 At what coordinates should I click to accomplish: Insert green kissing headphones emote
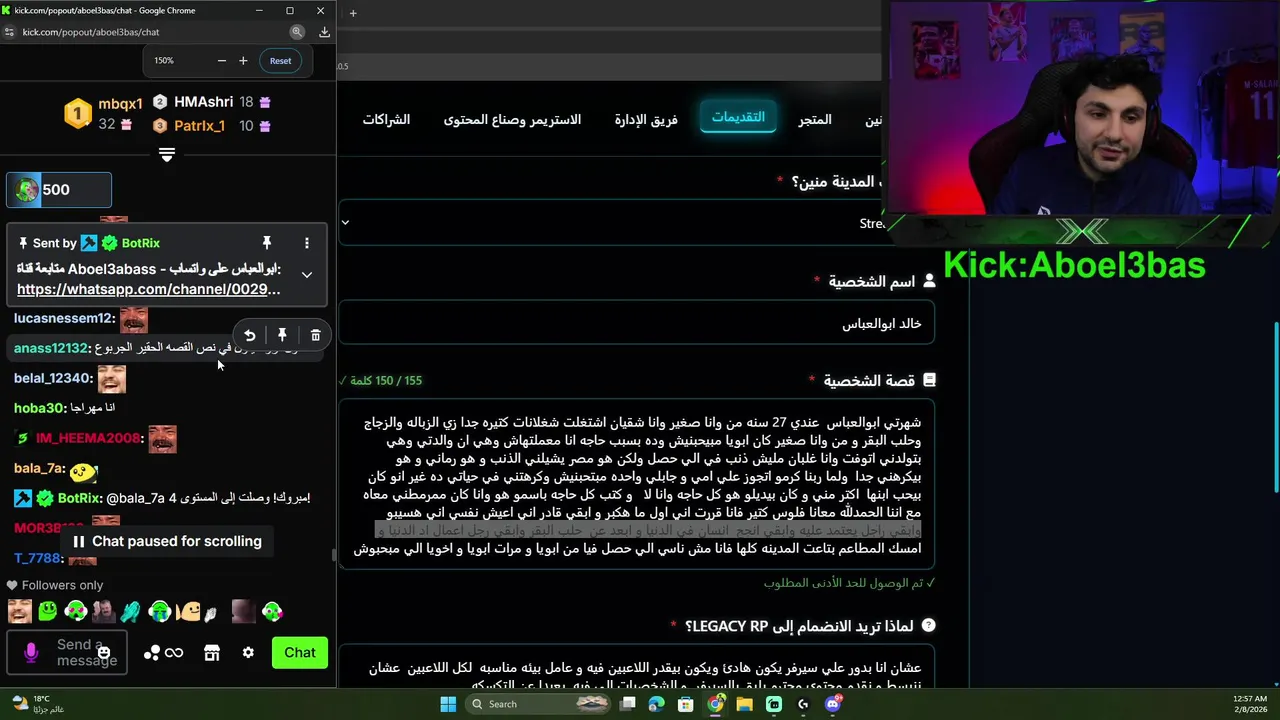pyautogui.click(x=272, y=611)
